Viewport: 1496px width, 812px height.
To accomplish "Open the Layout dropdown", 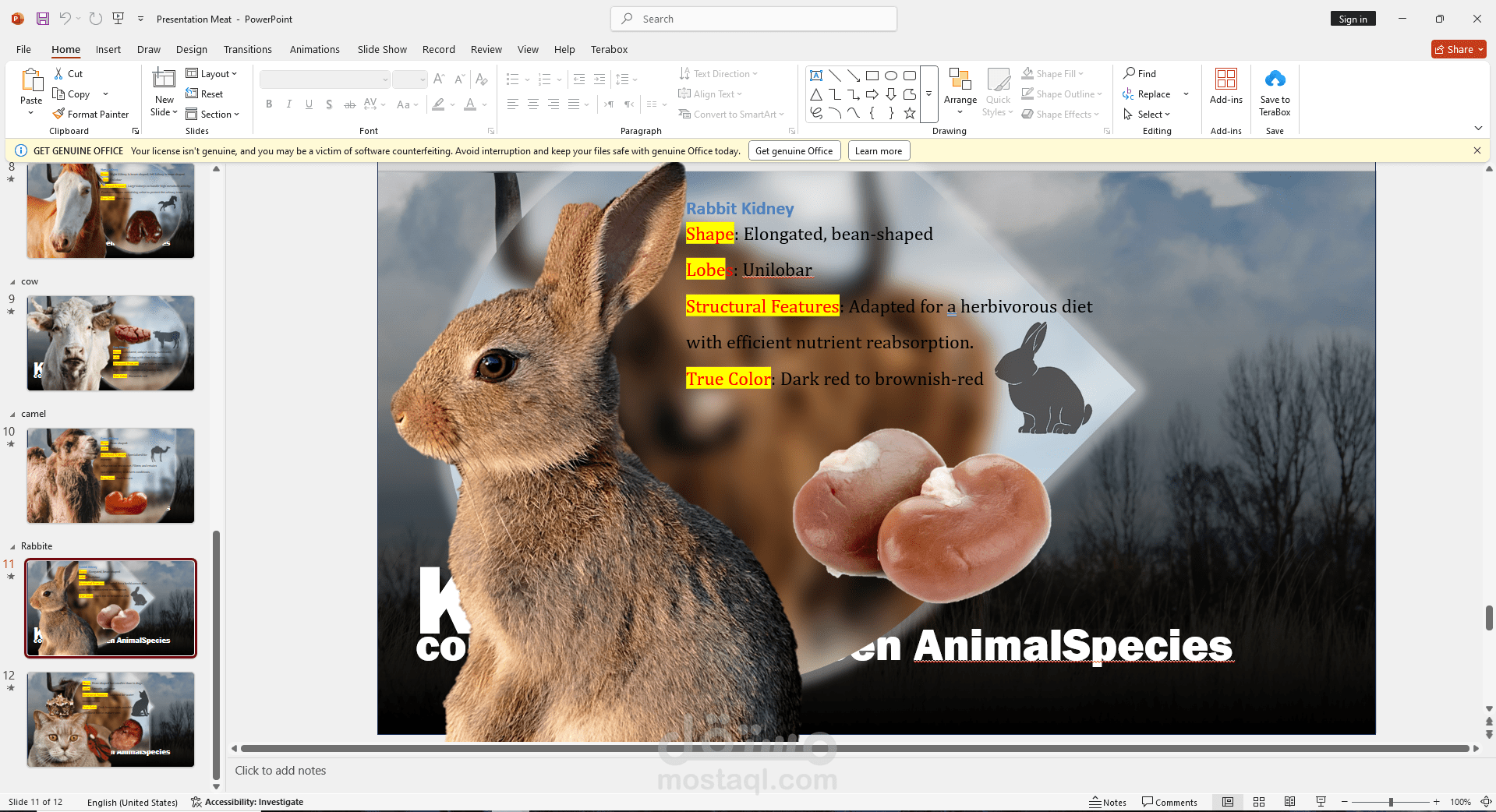I will tap(211, 74).
